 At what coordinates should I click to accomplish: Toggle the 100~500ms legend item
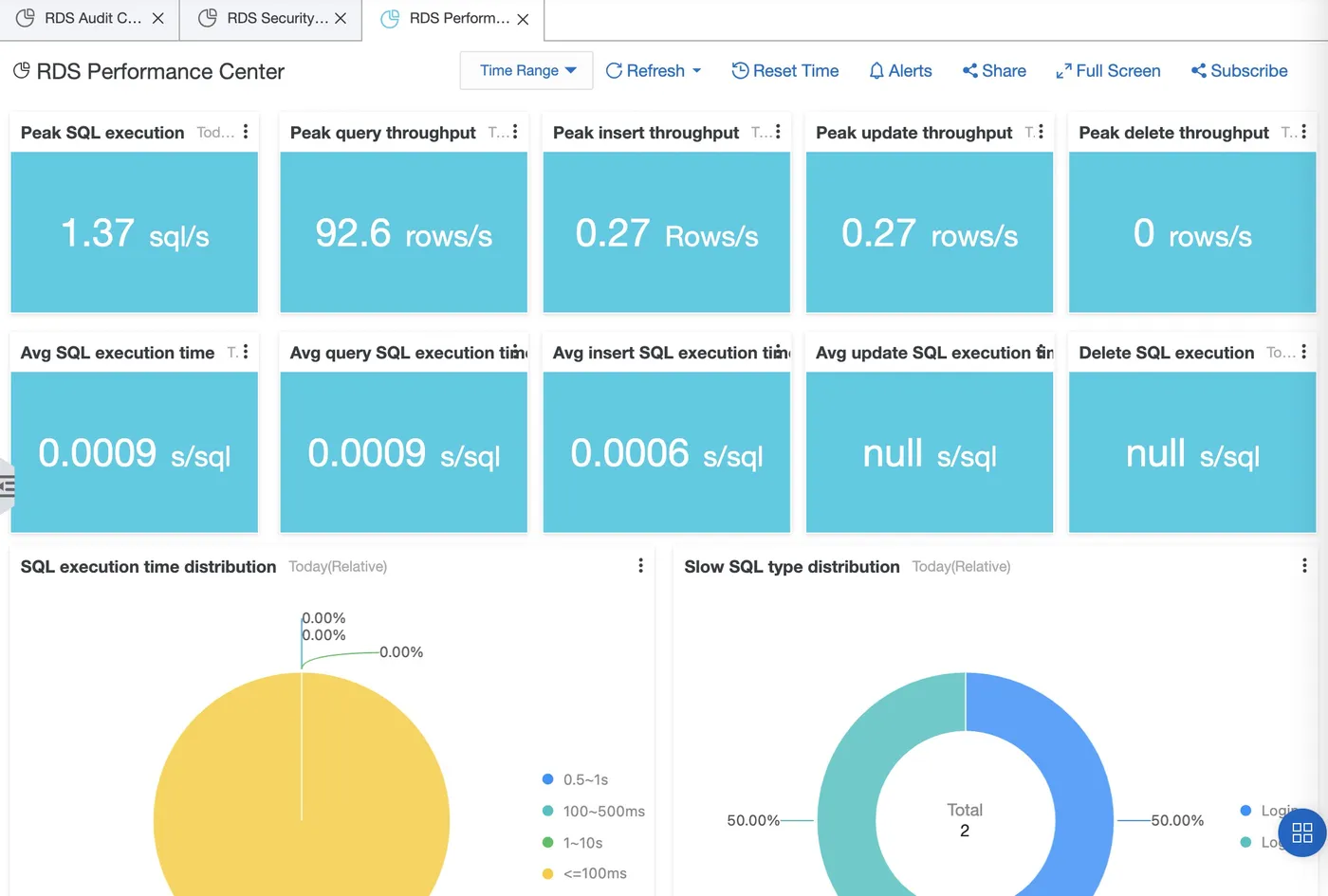[x=593, y=811]
